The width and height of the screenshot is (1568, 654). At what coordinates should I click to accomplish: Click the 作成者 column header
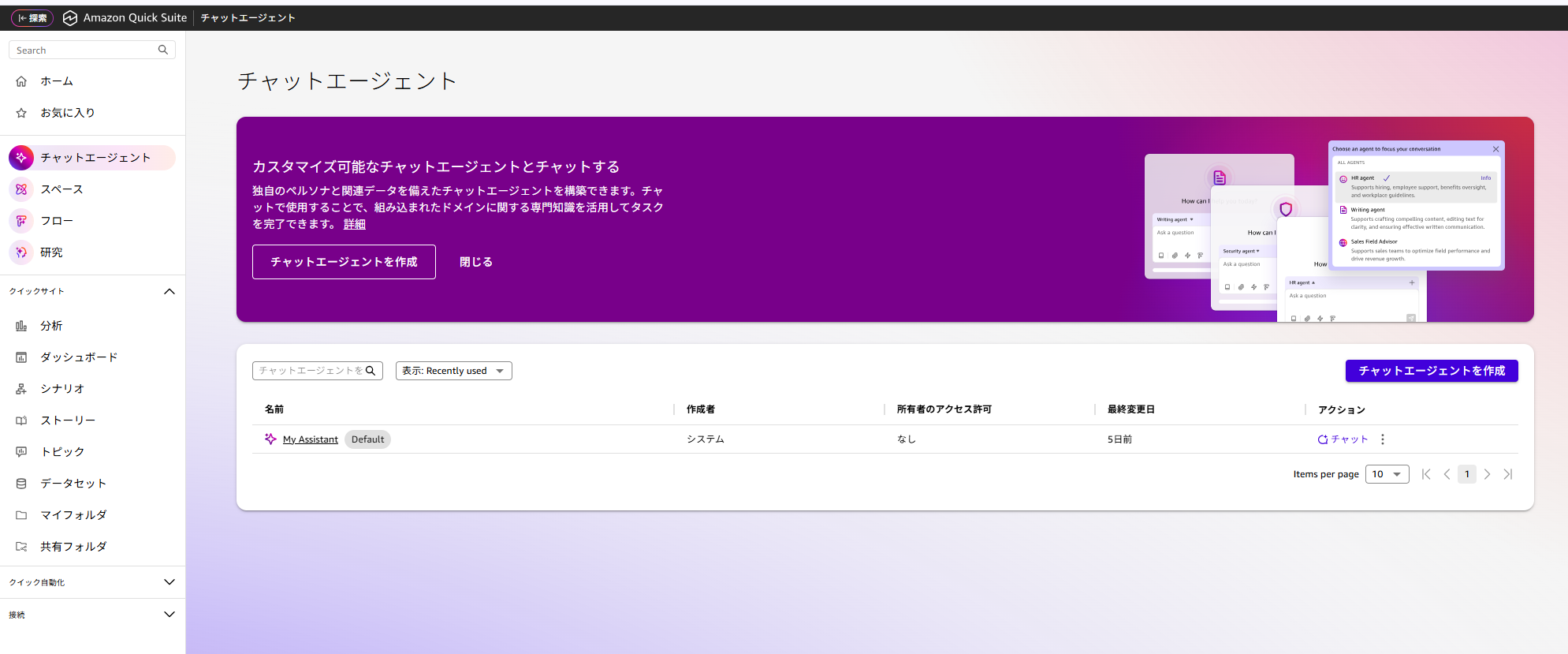click(701, 409)
